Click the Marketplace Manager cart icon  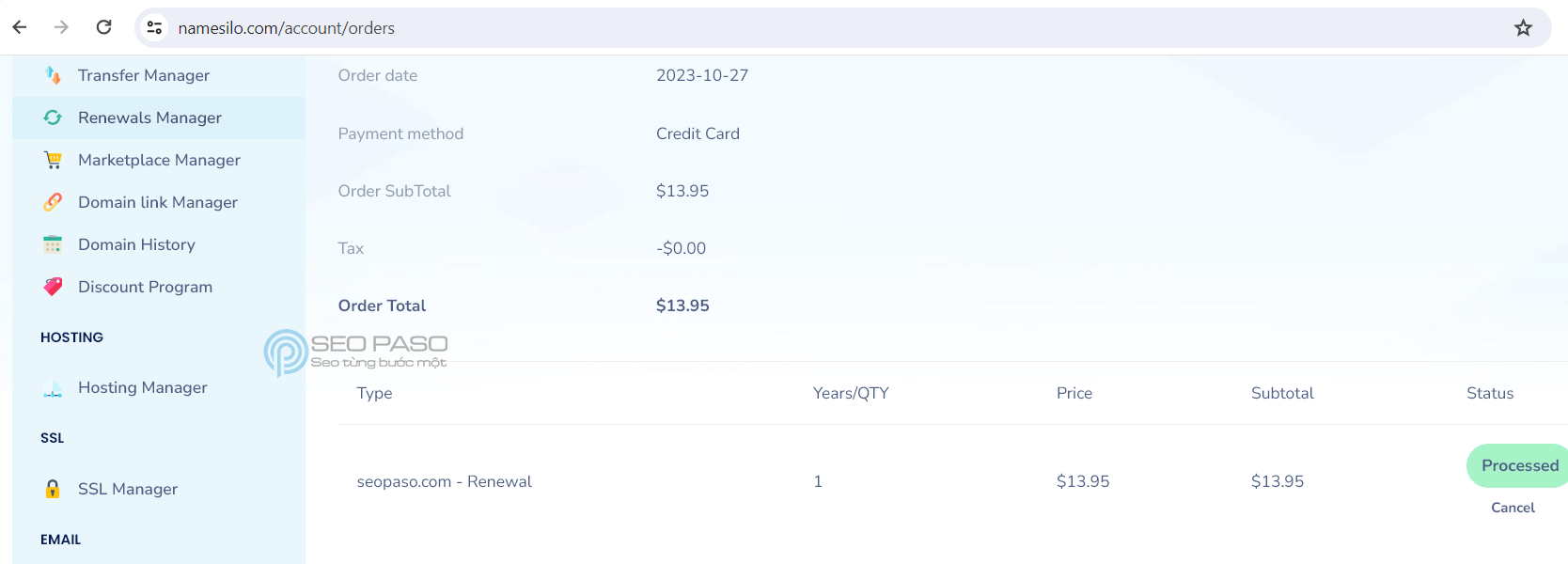(x=53, y=160)
